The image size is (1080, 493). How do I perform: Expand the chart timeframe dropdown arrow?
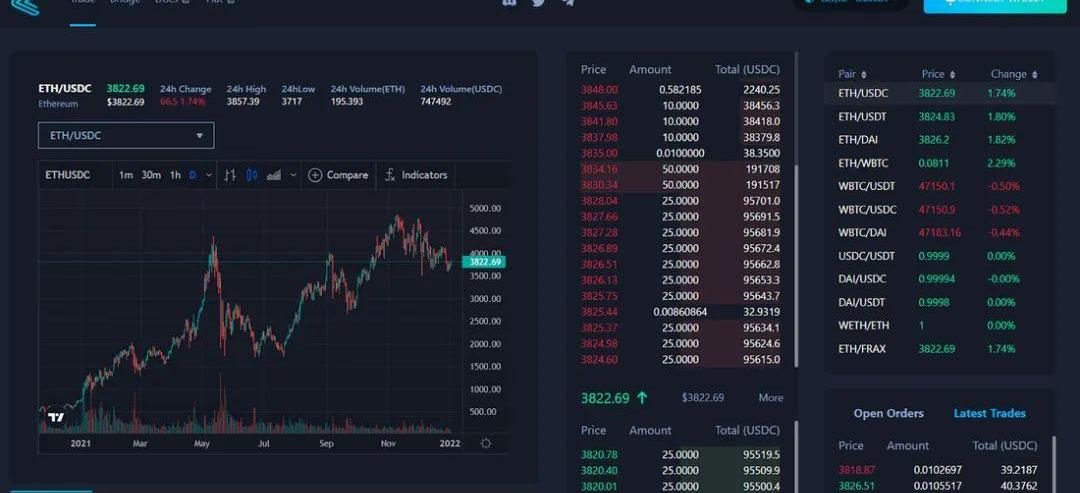pyautogui.click(x=209, y=175)
